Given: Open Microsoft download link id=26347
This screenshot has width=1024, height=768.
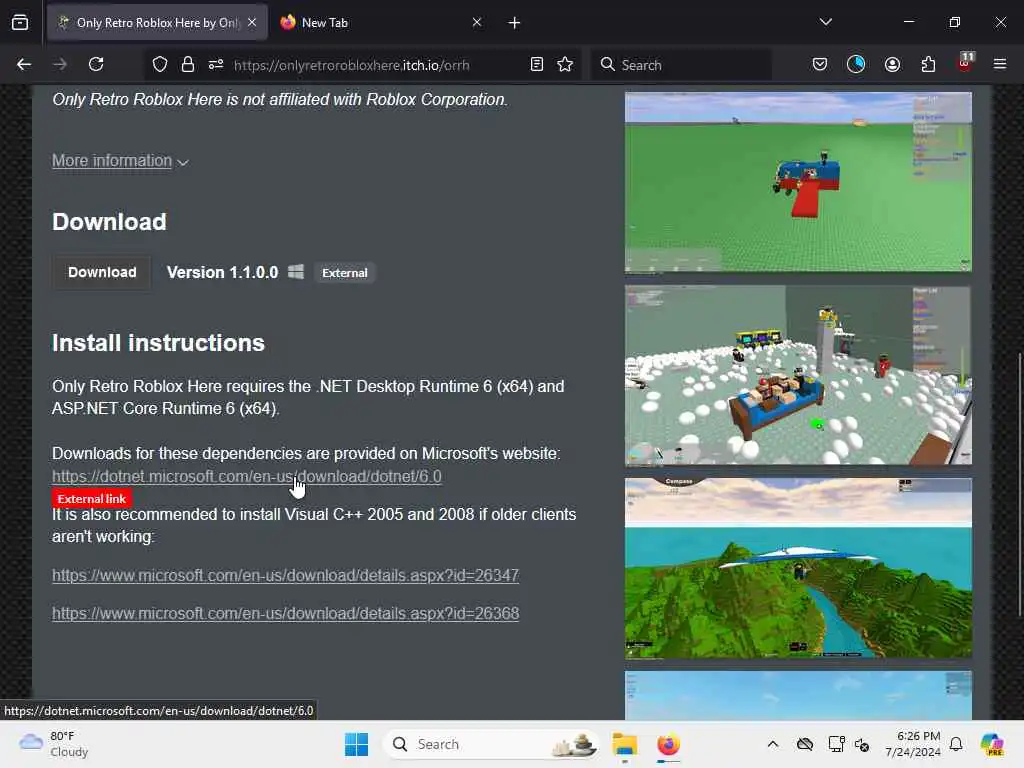Looking at the screenshot, I should [285, 575].
